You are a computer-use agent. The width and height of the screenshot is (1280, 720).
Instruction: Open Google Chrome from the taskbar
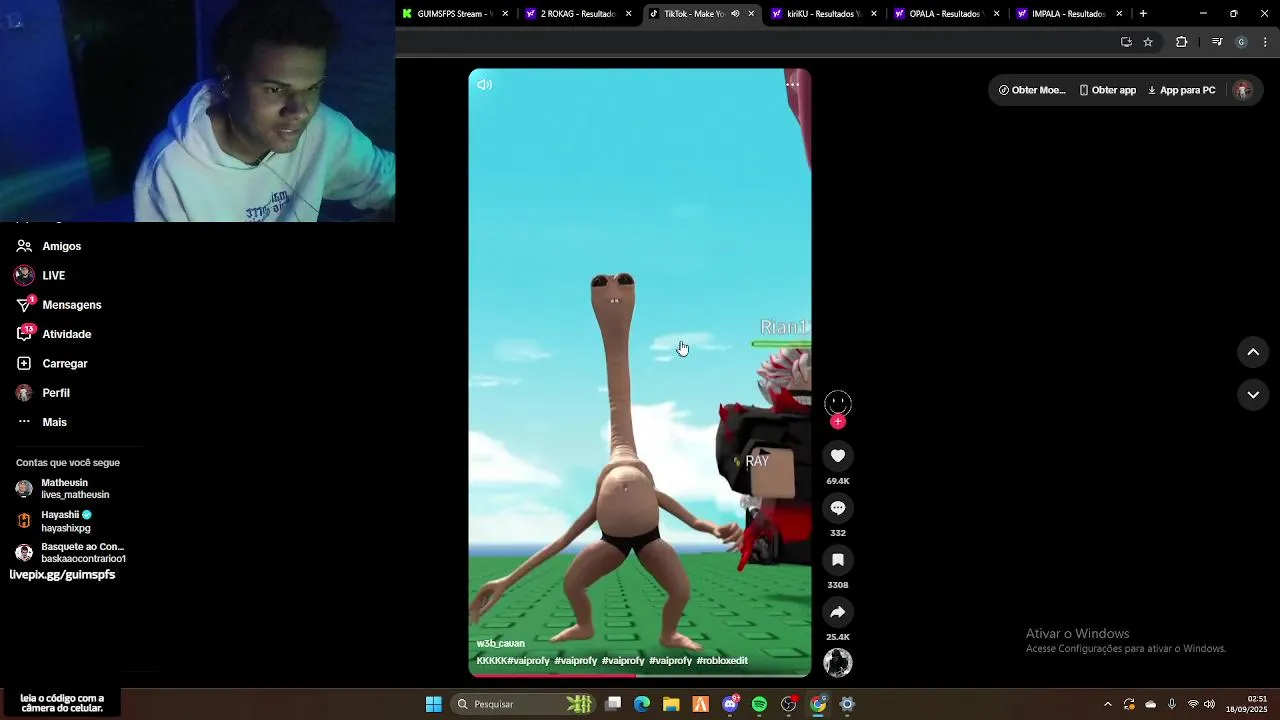(x=818, y=704)
